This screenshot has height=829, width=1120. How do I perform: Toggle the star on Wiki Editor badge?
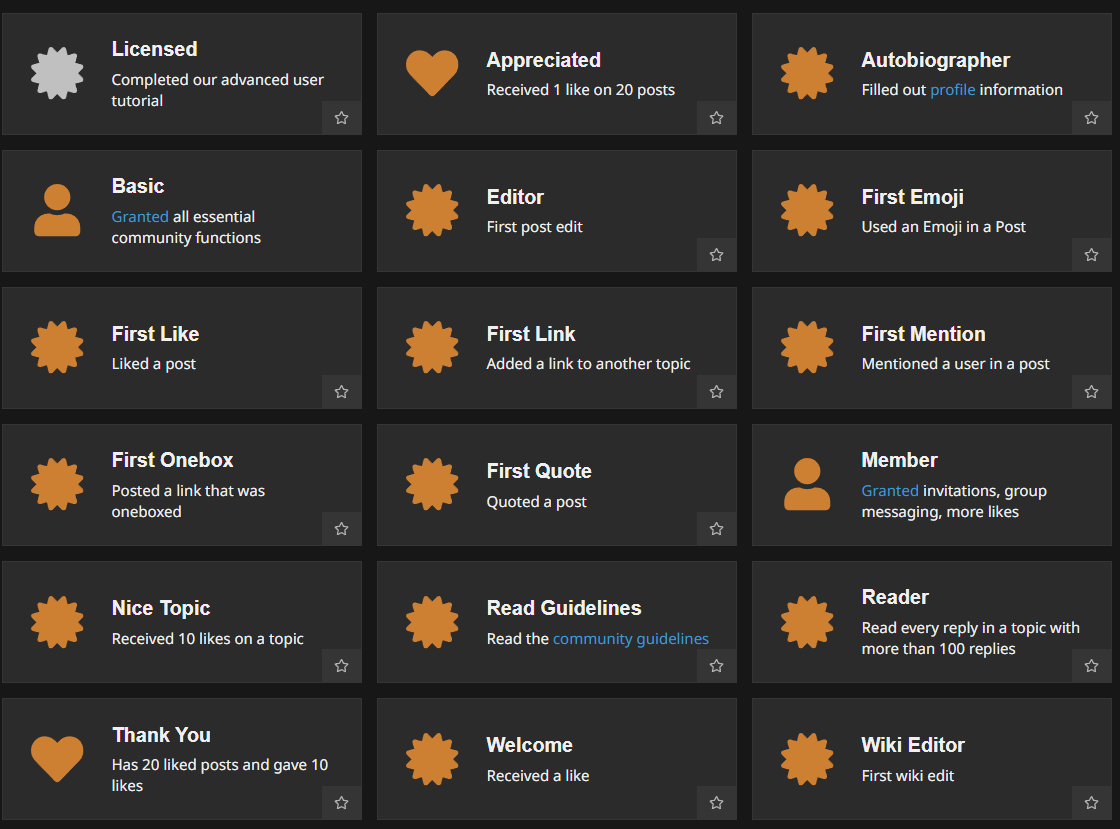click(x=1091, y=803)
